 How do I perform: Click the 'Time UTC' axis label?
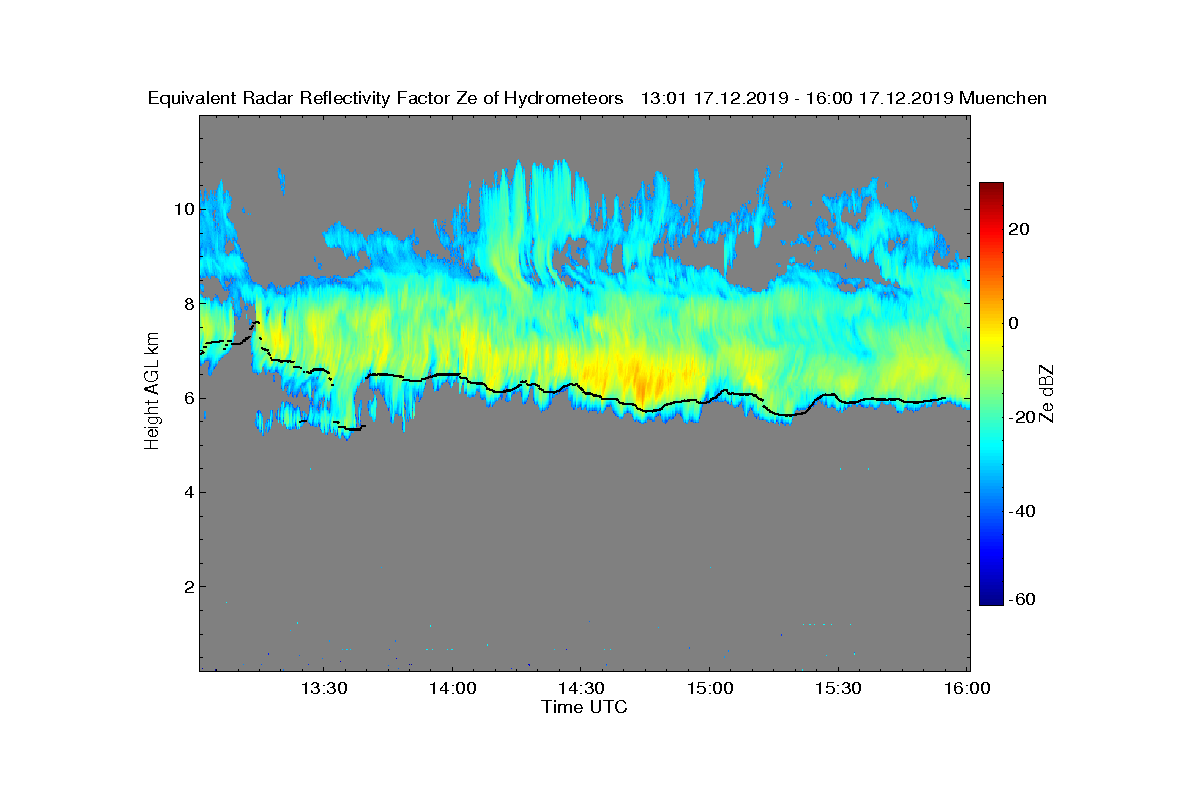[x=584, y=707]
